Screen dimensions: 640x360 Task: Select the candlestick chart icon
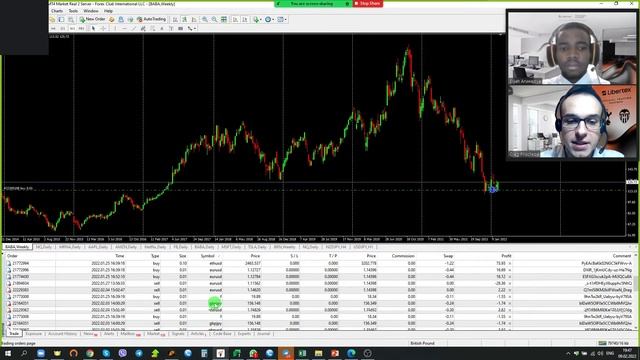tap(184, 19)
